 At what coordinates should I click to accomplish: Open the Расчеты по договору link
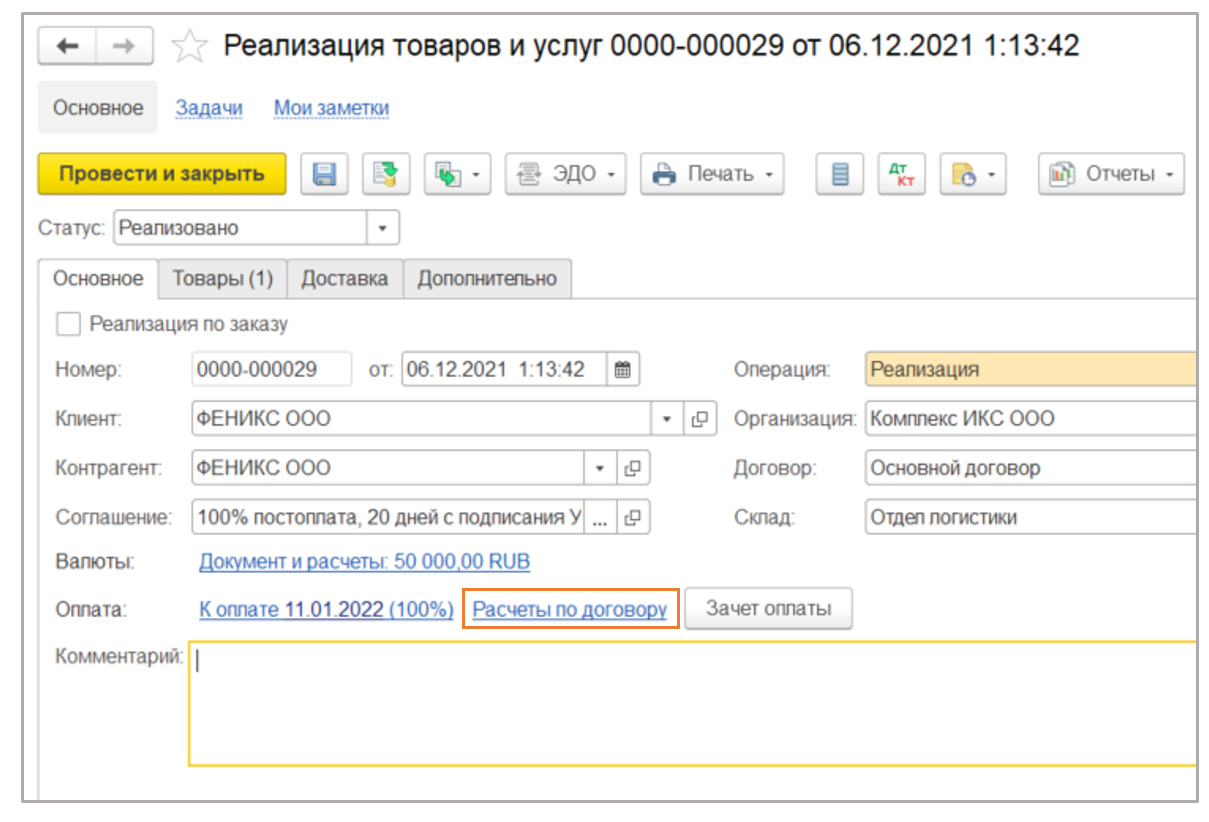click(x=570, y=609)
